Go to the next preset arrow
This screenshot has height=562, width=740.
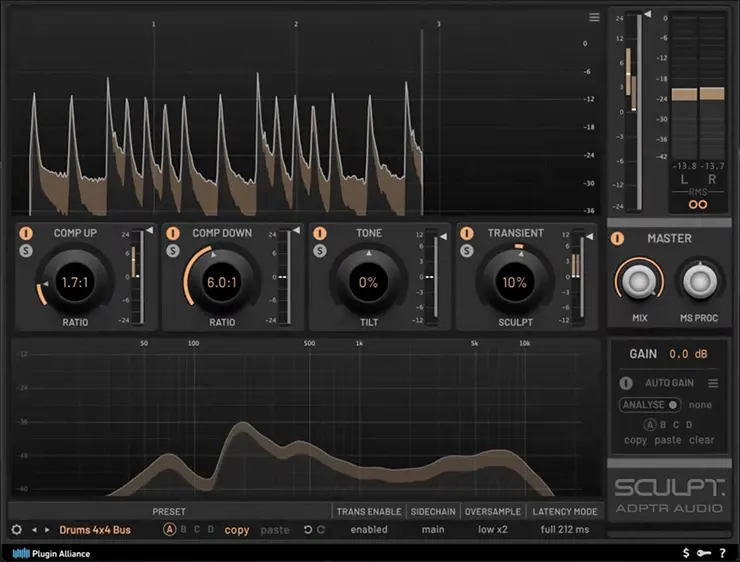[47, 530]
